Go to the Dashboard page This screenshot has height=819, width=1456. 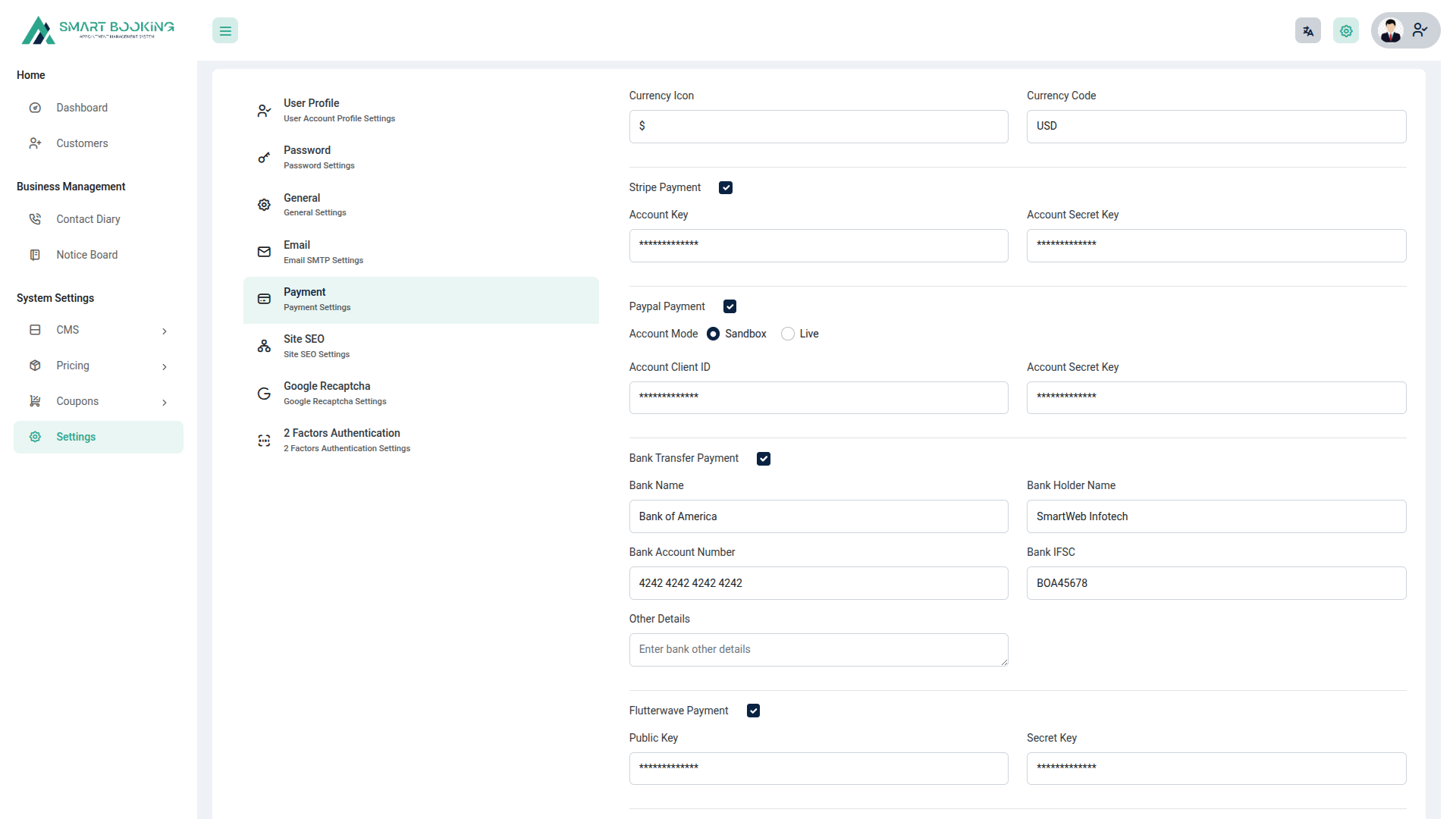82,108
